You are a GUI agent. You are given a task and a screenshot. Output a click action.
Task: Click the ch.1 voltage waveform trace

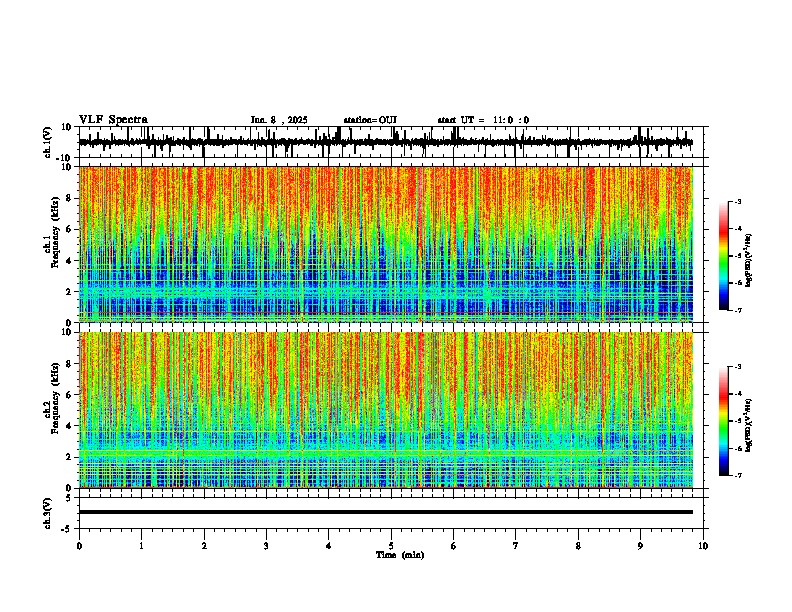(386, 142)
